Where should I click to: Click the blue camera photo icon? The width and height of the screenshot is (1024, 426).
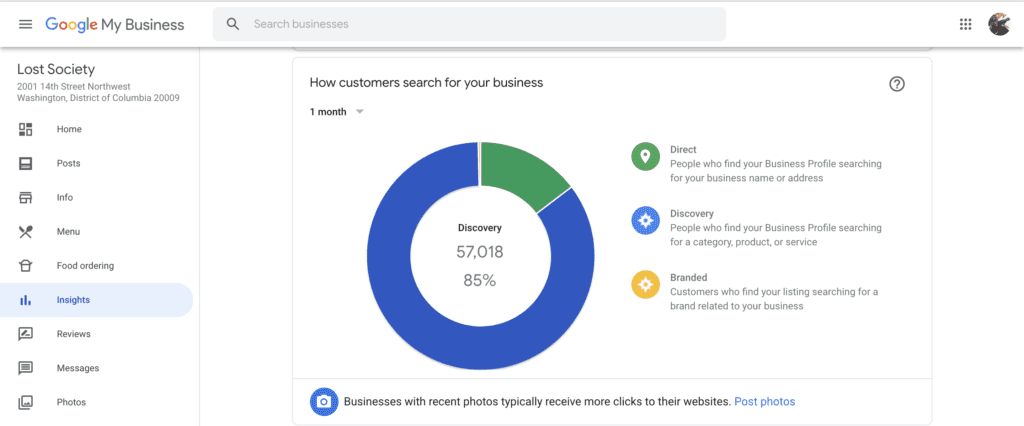coord(324,402)
